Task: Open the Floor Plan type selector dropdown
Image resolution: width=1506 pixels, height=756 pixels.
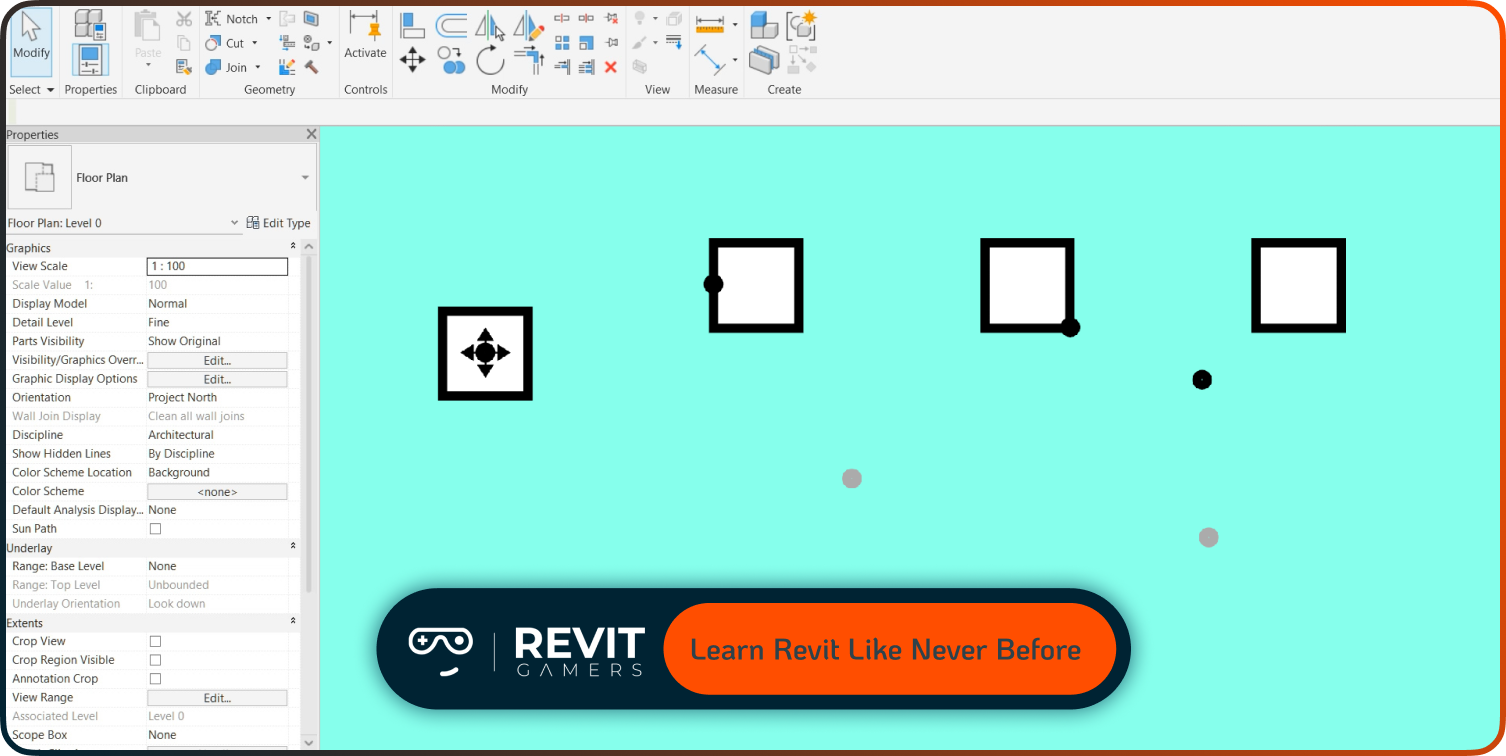Action: click(x=305, y=178)
